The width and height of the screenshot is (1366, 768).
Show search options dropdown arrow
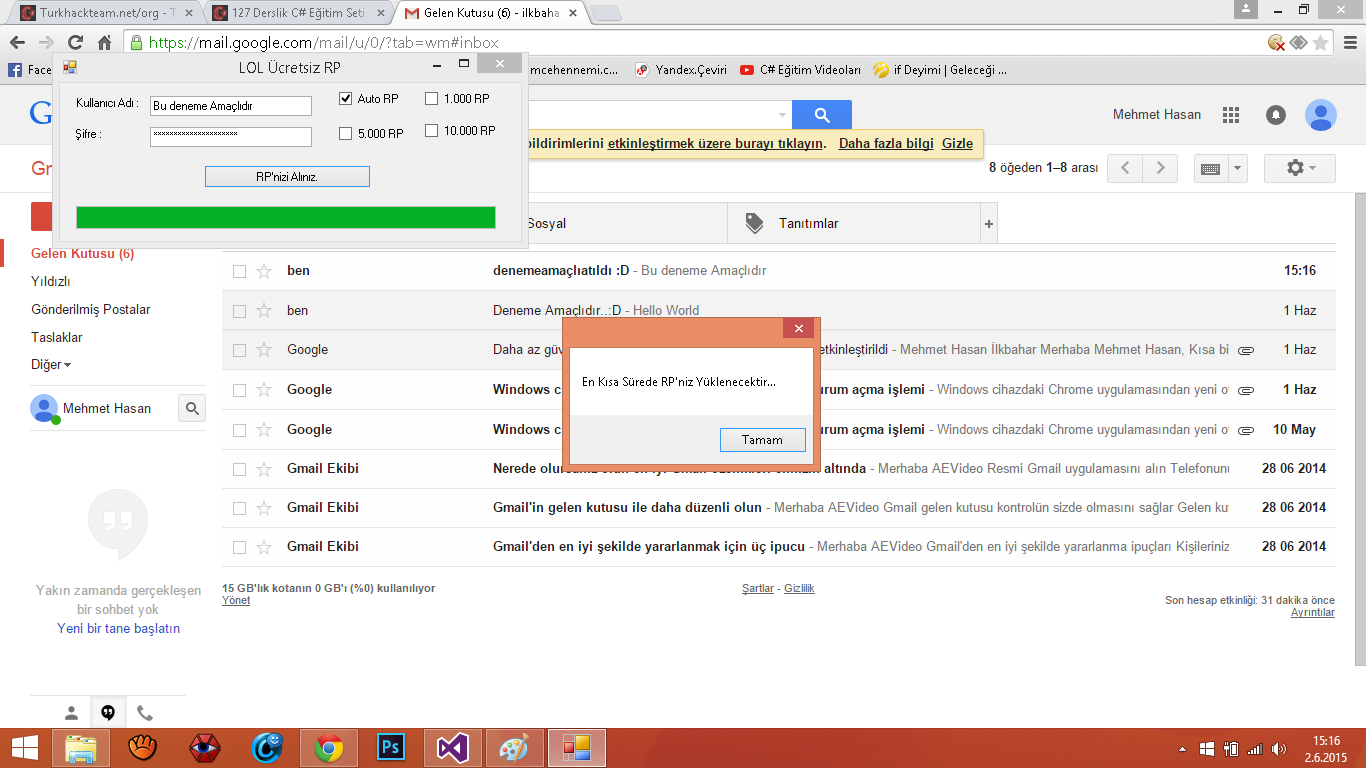782,115
